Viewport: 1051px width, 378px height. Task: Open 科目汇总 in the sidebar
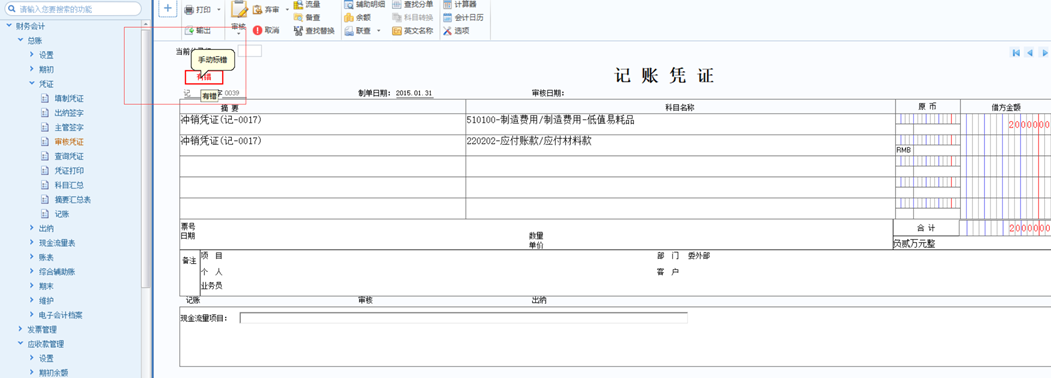(x=69, y=185)
